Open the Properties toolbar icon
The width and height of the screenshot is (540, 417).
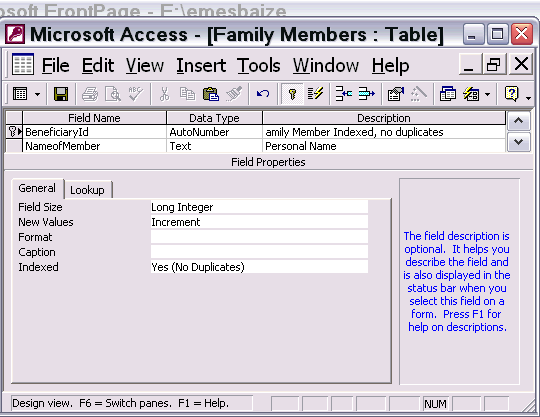395,94
